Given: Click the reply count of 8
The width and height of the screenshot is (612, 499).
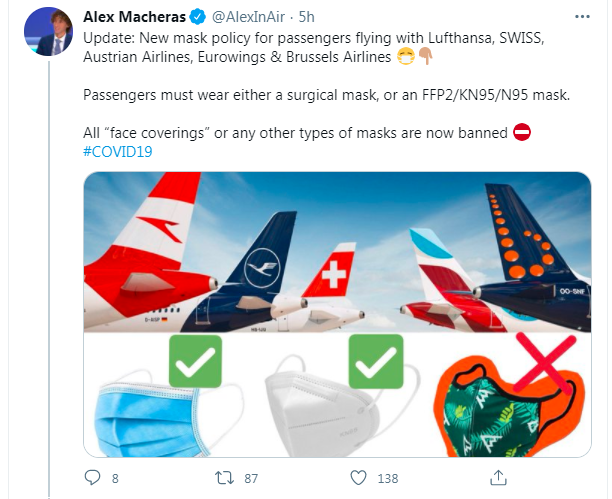Looking at the screenshot, I should (116, 479).
